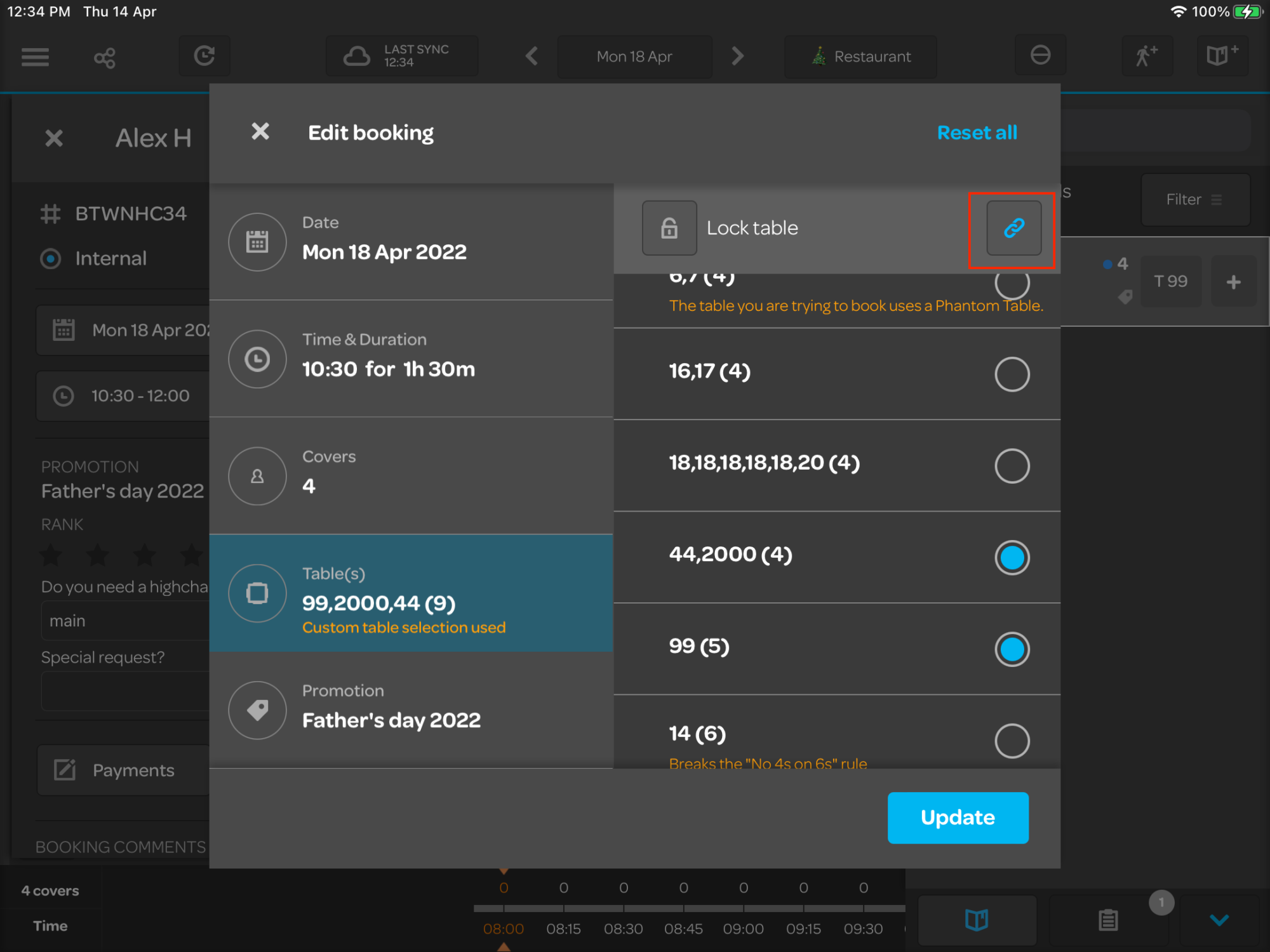1270x952 pixels.
Task: Go to next day arrow
Action: (x=737, y=56)
